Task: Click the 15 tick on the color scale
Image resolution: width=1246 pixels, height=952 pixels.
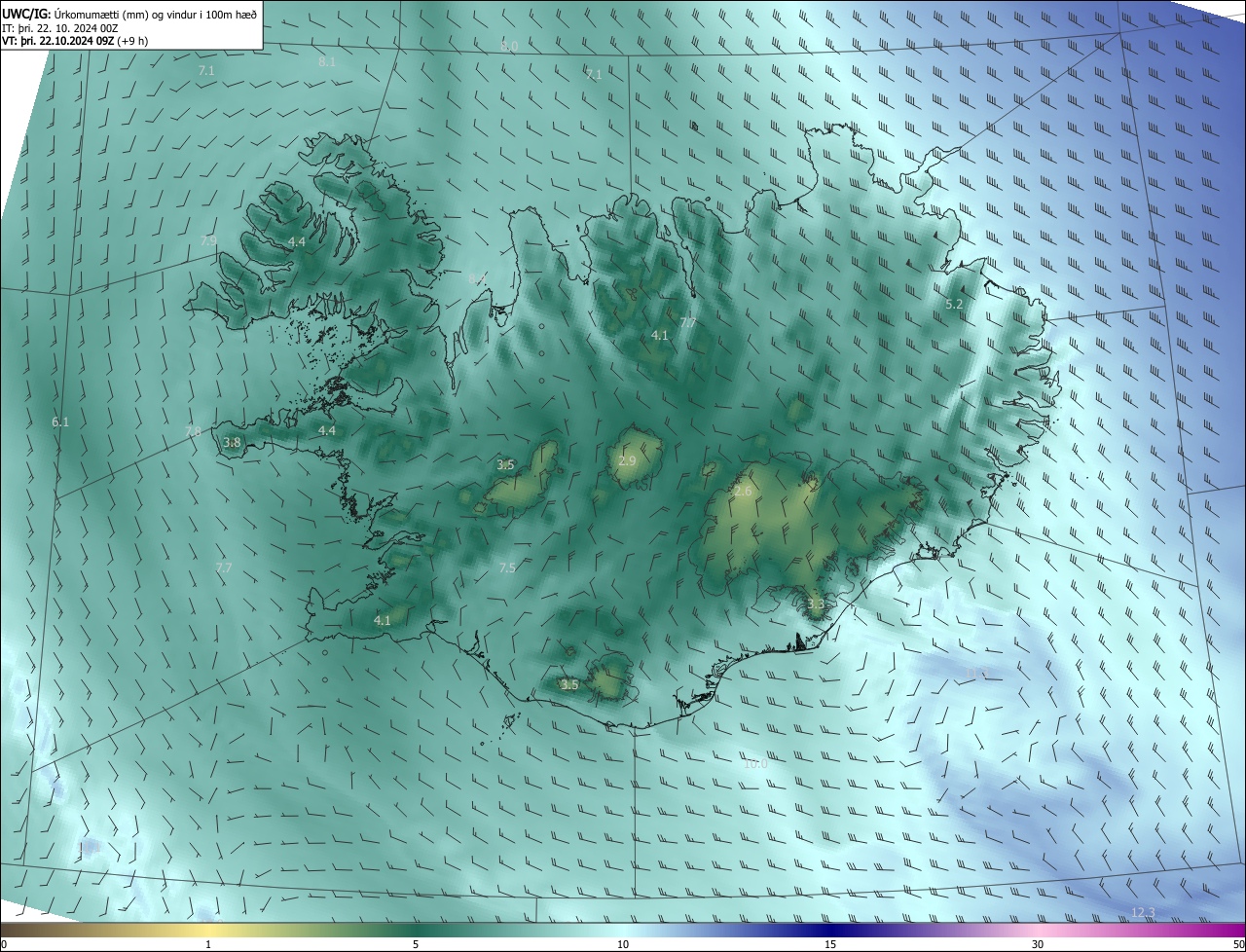Action: pos(830,944)
